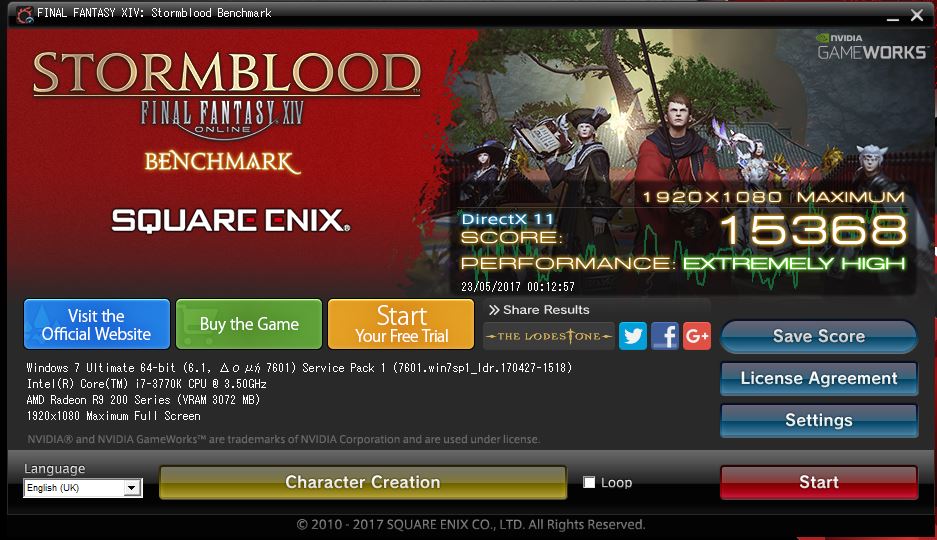Expand the Share Results chevron
Screen dimensions: 937x540
pyautogui.click(x=494, y=309)
